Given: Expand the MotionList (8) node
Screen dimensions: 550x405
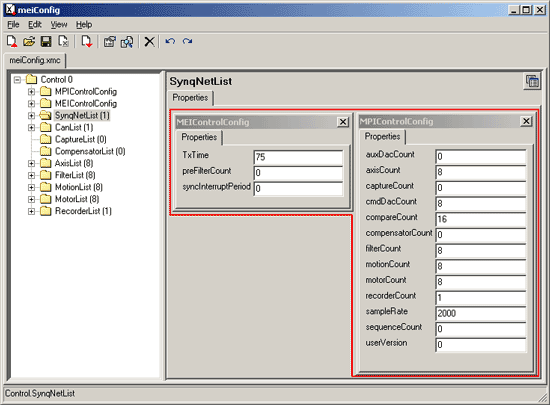Looking at the screenshot, I should (x=31, y=187).
